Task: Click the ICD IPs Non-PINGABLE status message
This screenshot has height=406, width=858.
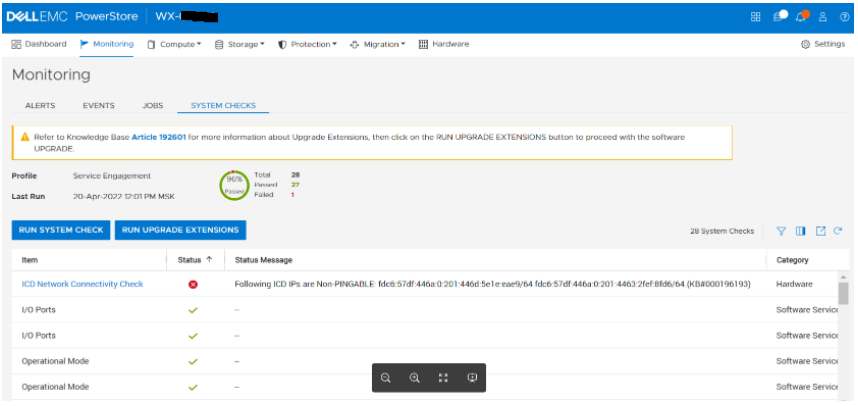Action: 492,284
